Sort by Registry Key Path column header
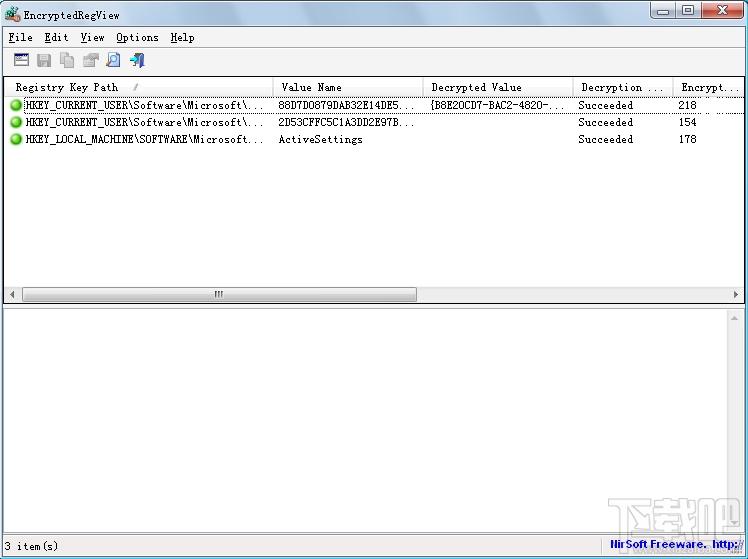This screenshot has height=559, width=748. point(139,87)
